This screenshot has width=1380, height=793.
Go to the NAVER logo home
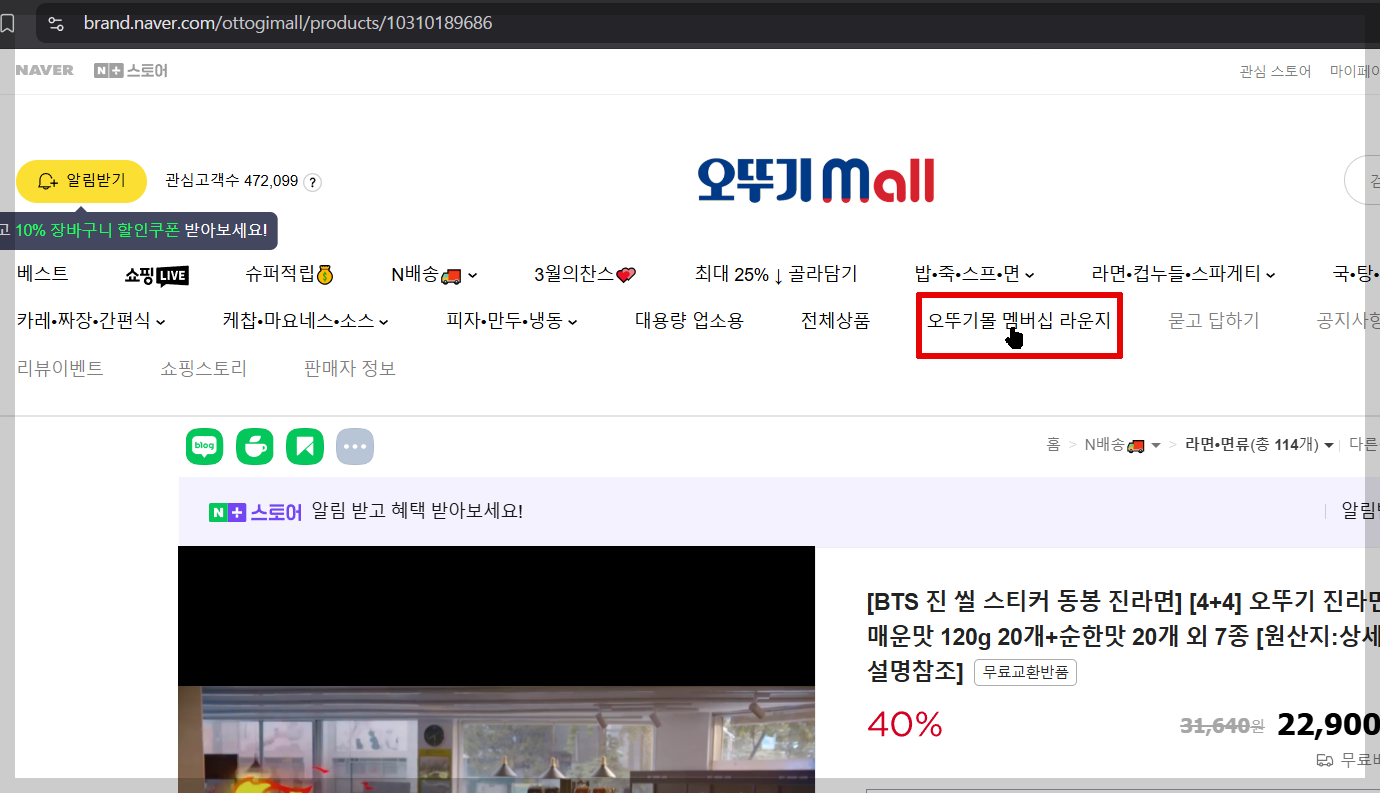click(45, 71)
